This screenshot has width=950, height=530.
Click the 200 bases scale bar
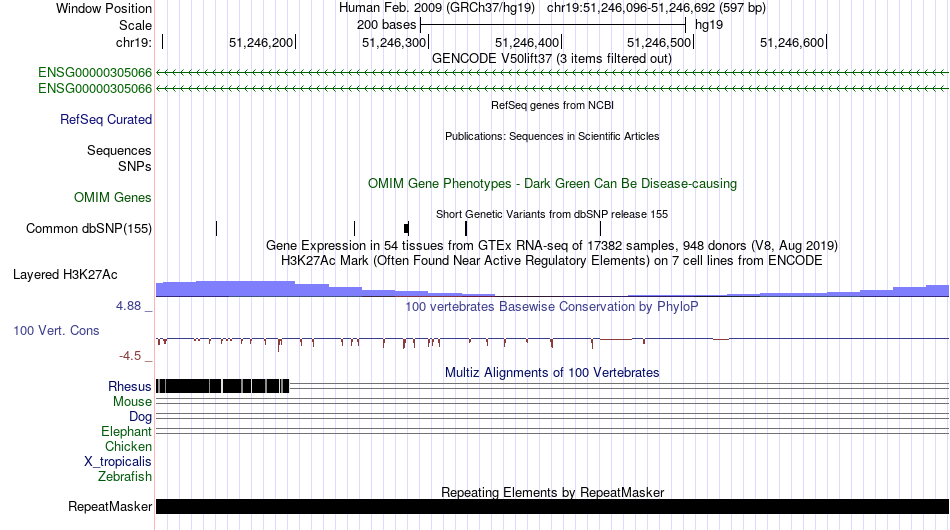click(x=553, y=25)
